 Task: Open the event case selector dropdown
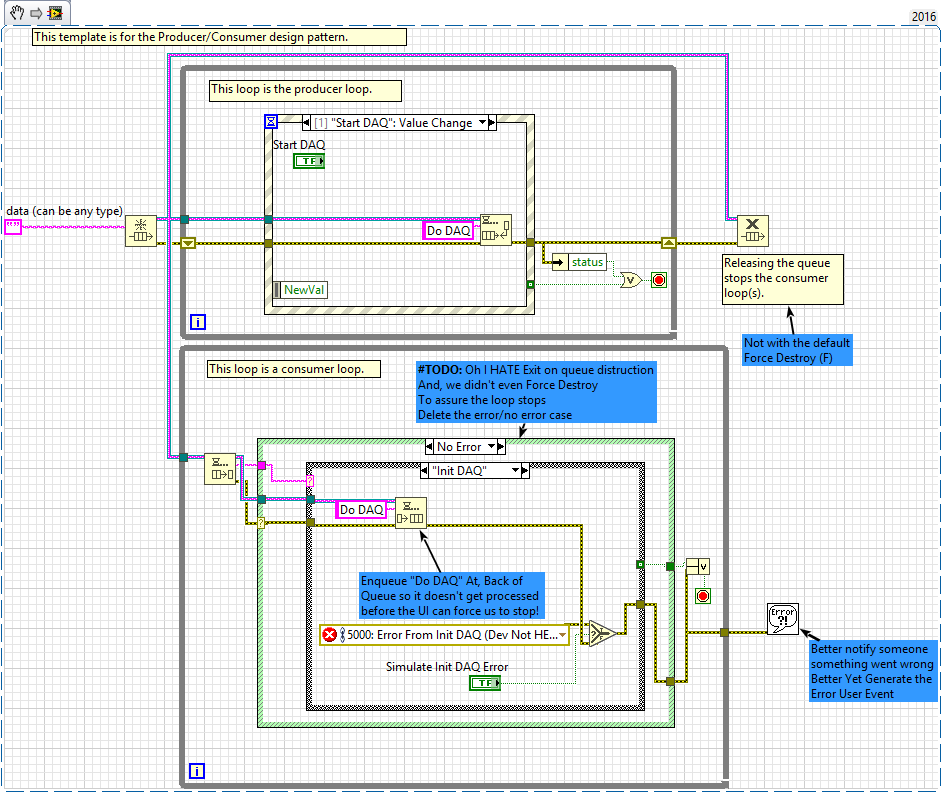coord(482,123)
